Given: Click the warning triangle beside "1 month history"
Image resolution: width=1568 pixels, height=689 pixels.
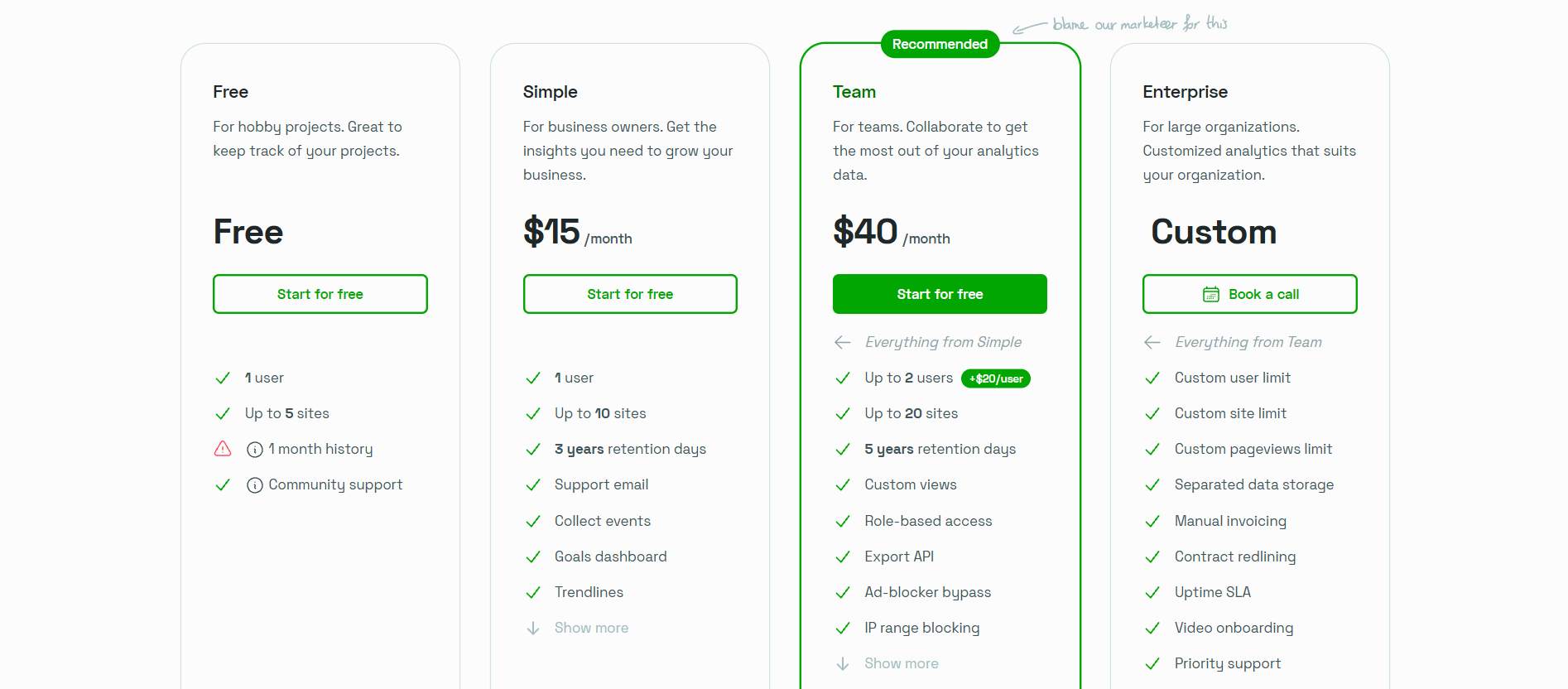Looking at the screenshot, I should tap(222, 448).
